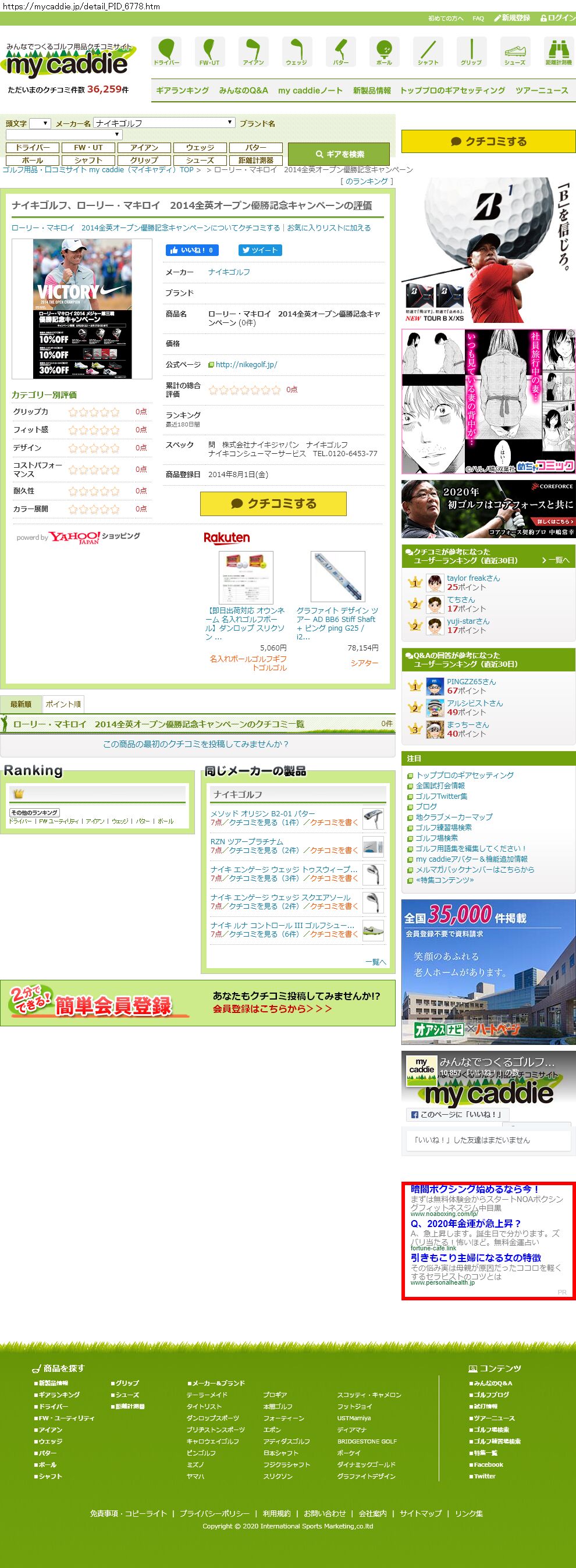Click the Facebook いいね! like button
Viewport: 576px width, 1568px height.
(x=192, y=250)
